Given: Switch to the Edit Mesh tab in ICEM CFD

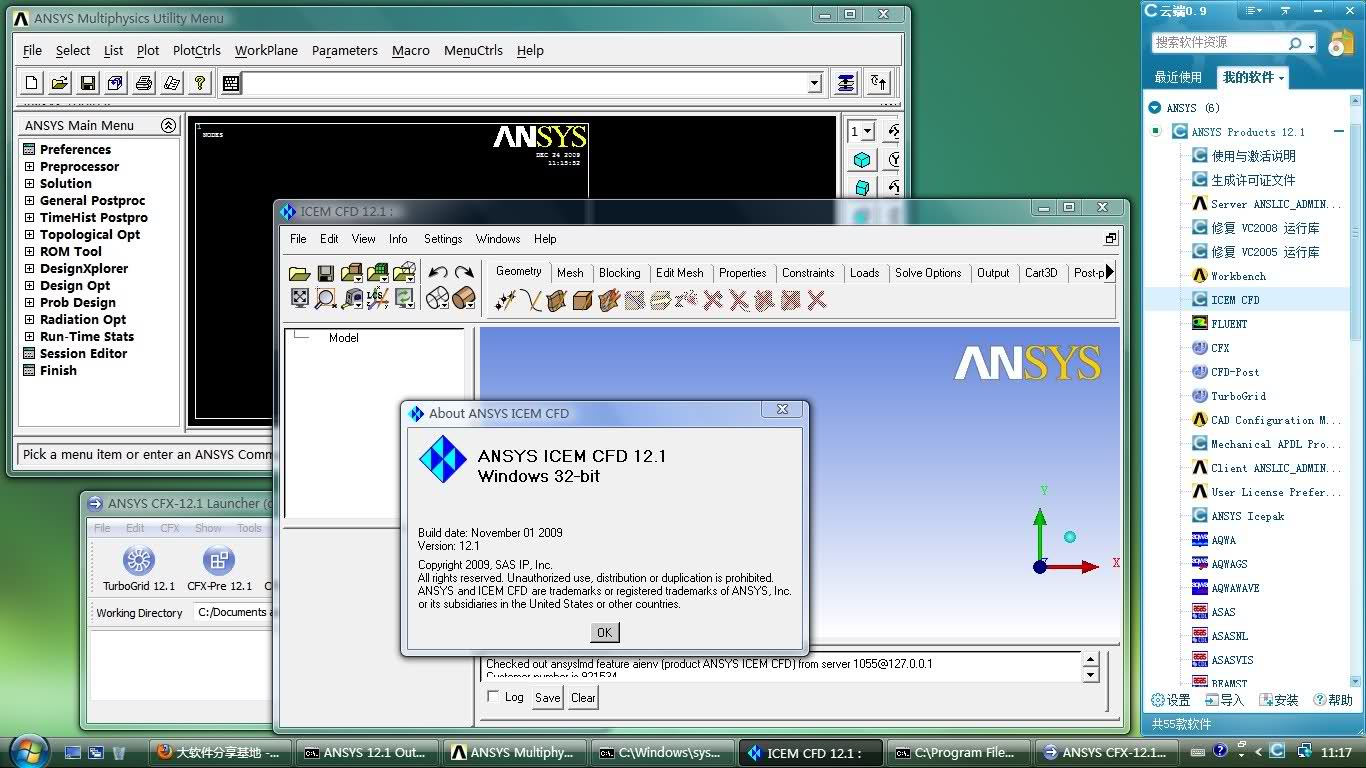Looking at the screenshot, I should [680, 273].
